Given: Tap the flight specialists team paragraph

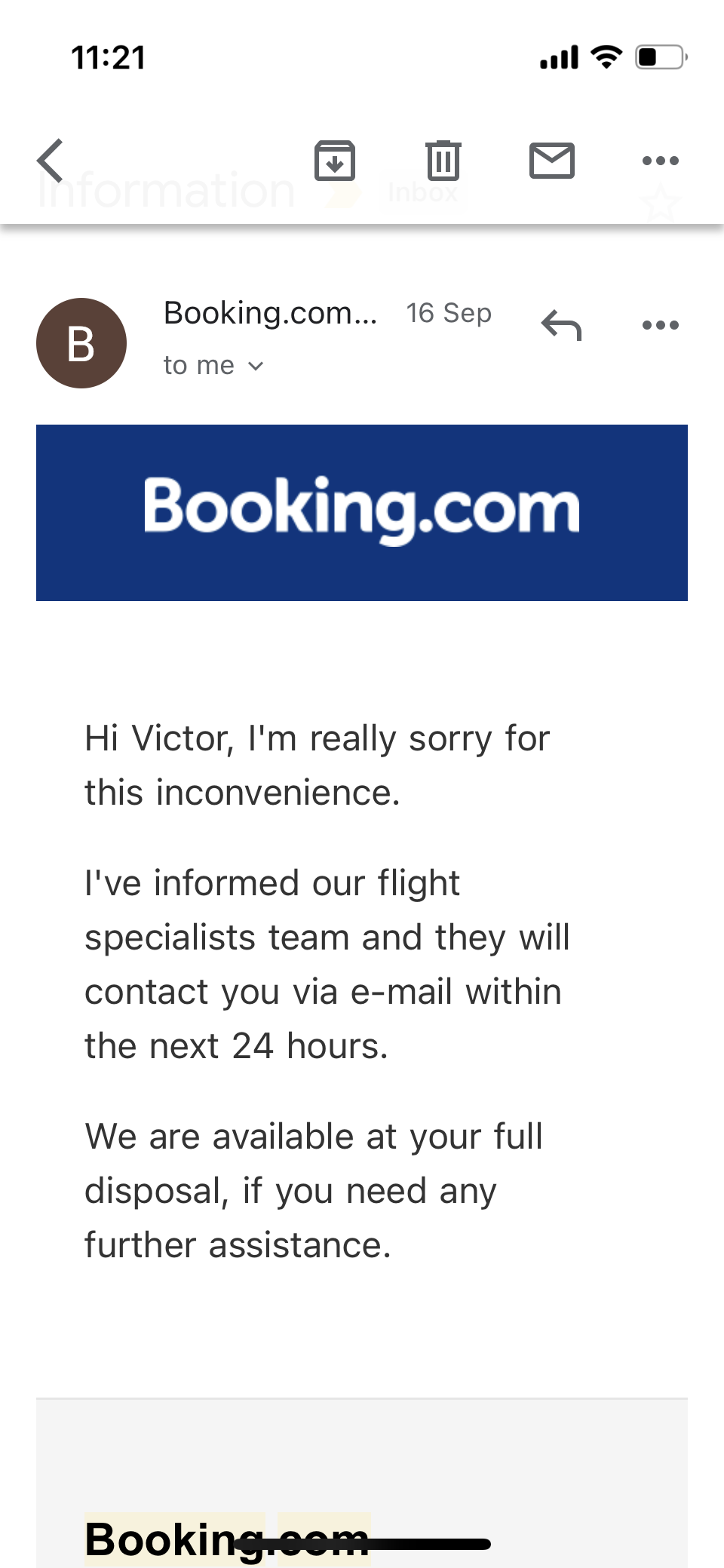Looking at the screenshot, I should (x=326, y=965).
